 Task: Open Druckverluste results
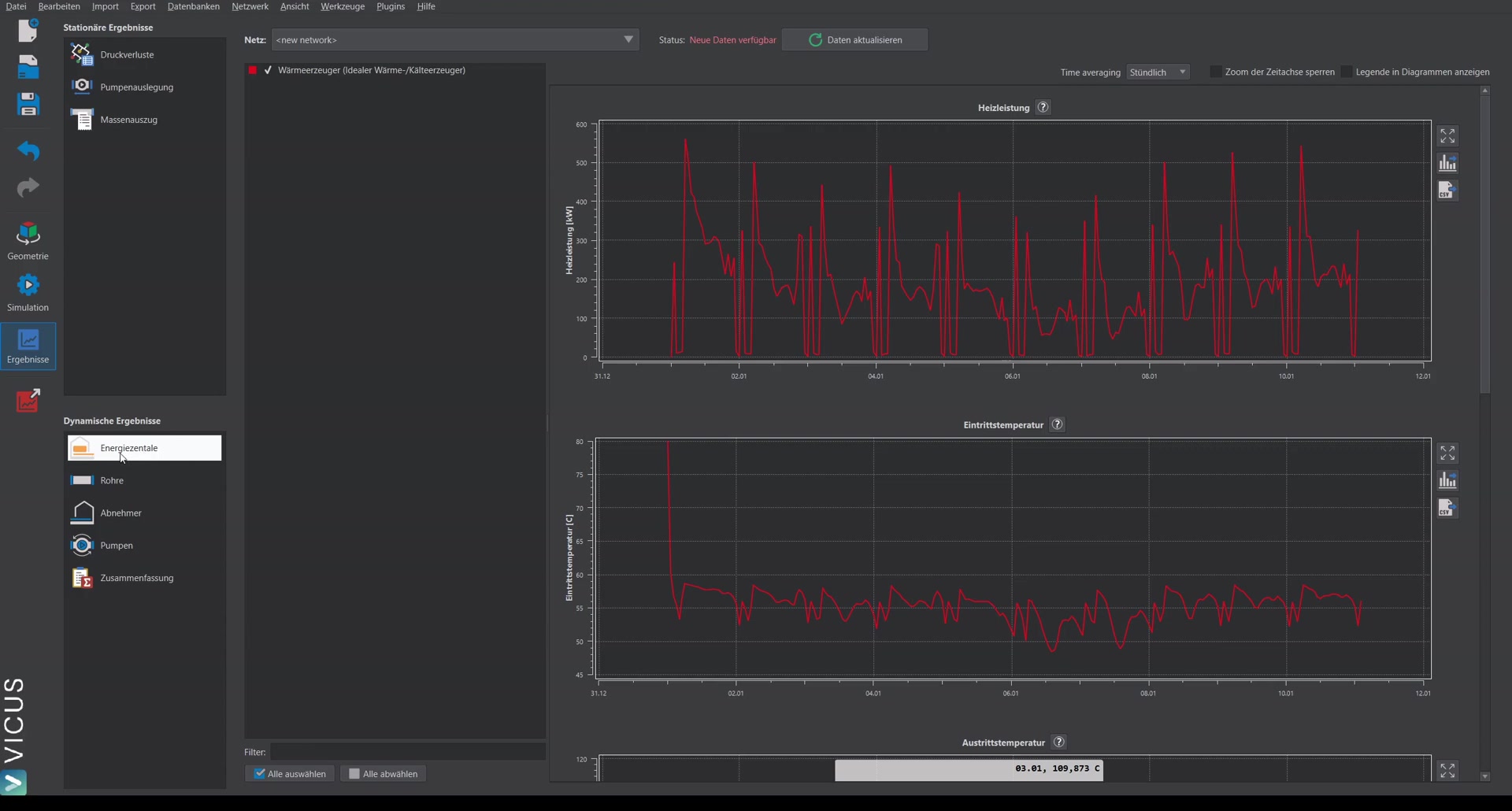click(145, 54)
